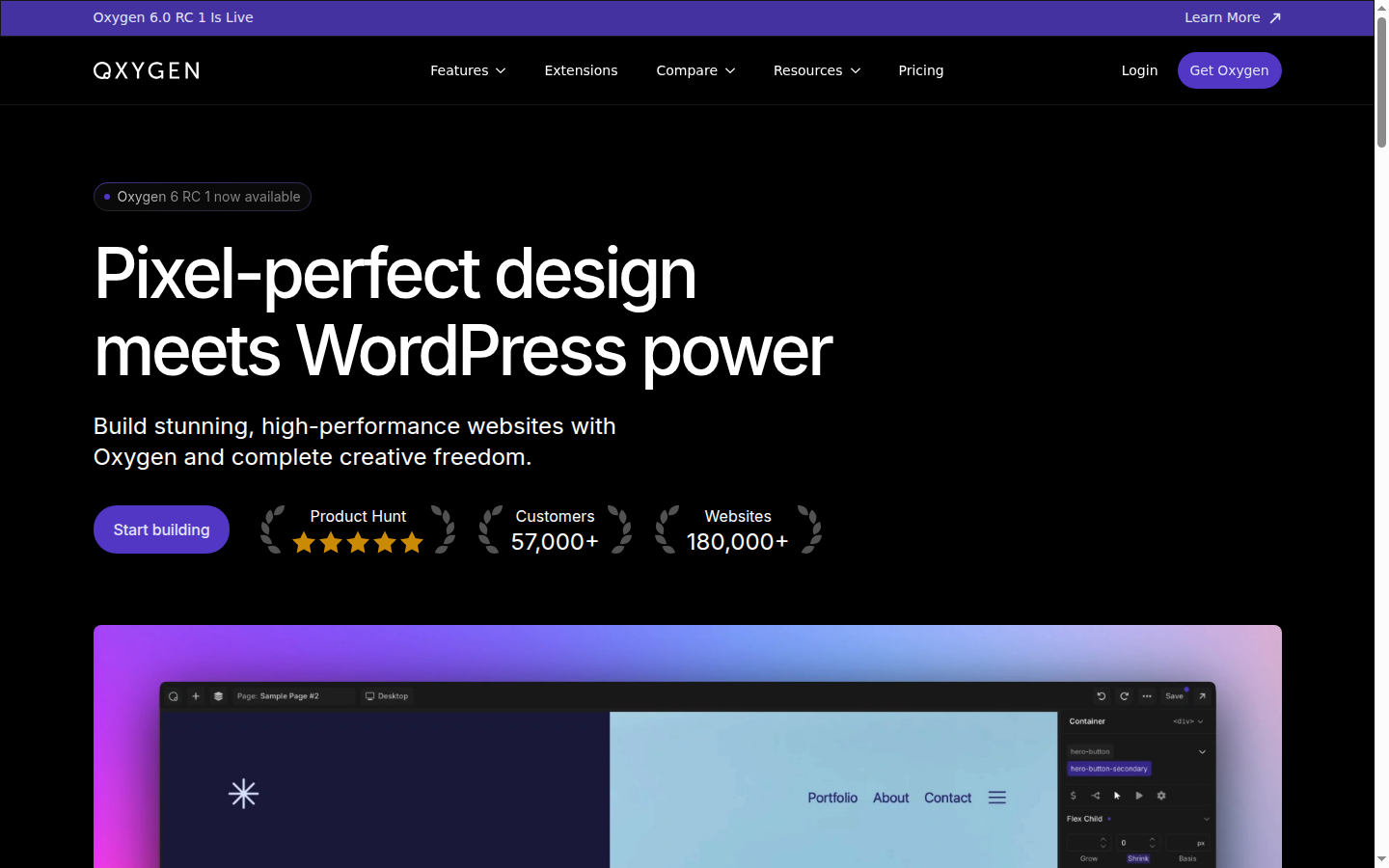Toggle the hero-button-secondary class chip
This screenshot has height=868, width=1389.
pos(1109,769)
